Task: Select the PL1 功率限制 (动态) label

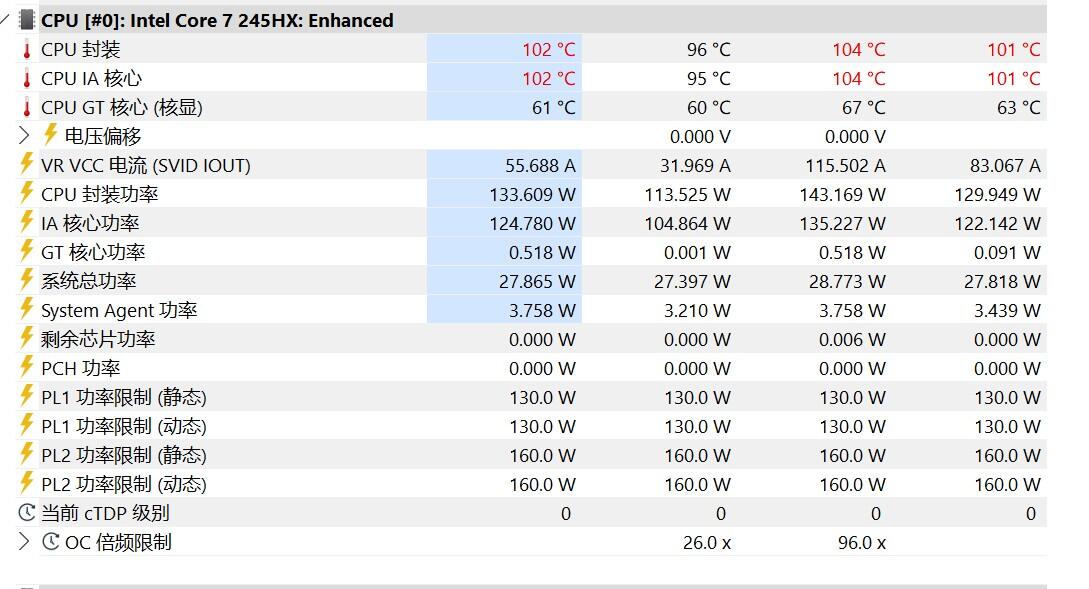Action: (x=124, y=426)
